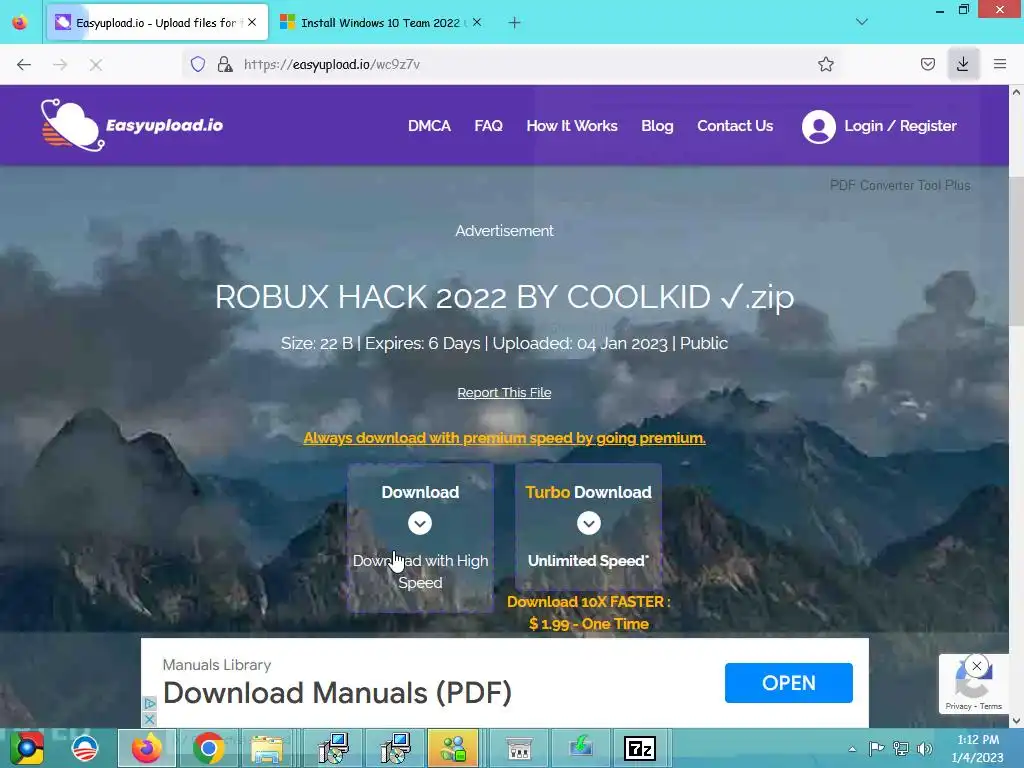The height and width of the screenshot is (768, 1024).
Task: Click the user avatar icon near Login
Action: [x=818, y=127]
